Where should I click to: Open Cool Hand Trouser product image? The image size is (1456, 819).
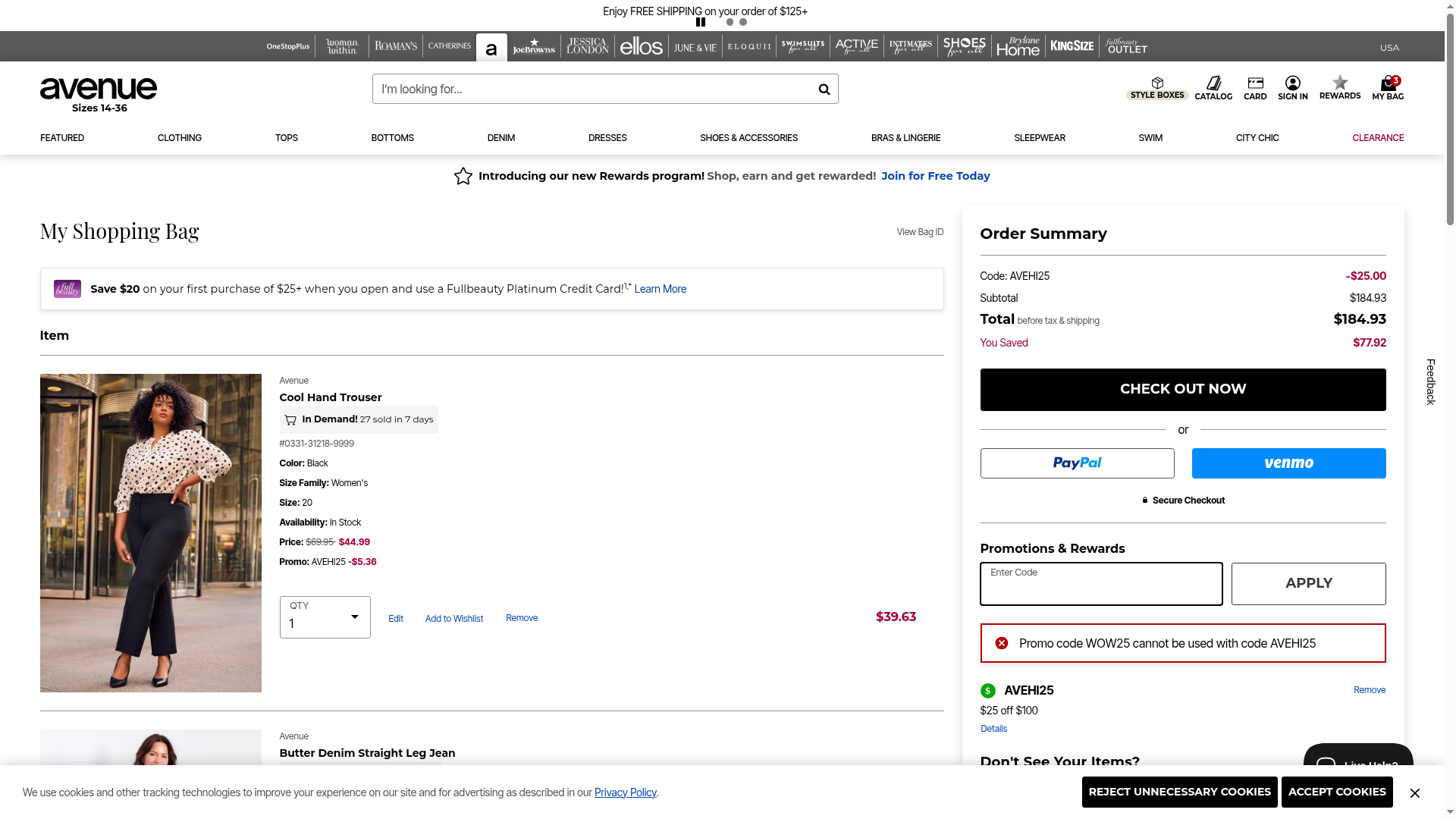[x=151, y=533]
